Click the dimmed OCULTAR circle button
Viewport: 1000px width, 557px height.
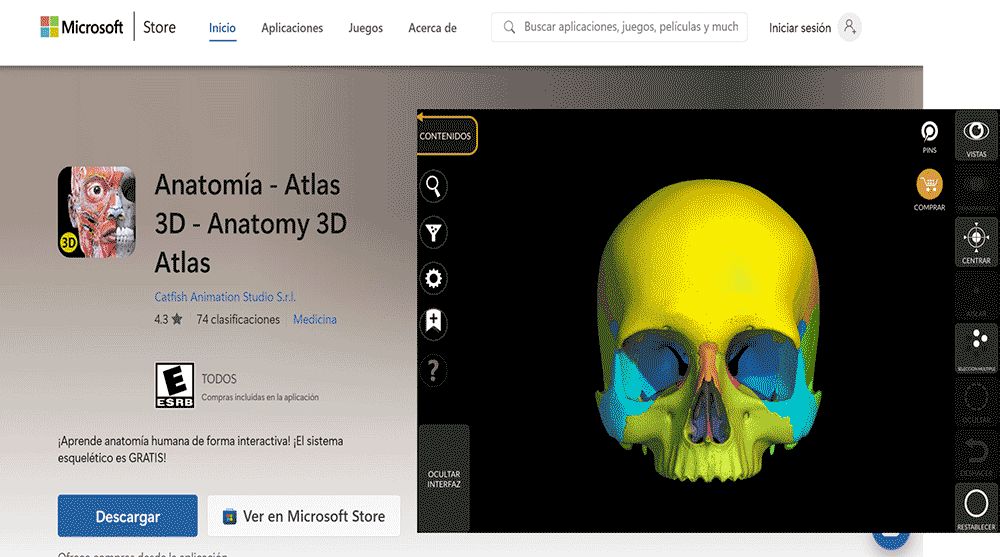(x=976, y=401)
